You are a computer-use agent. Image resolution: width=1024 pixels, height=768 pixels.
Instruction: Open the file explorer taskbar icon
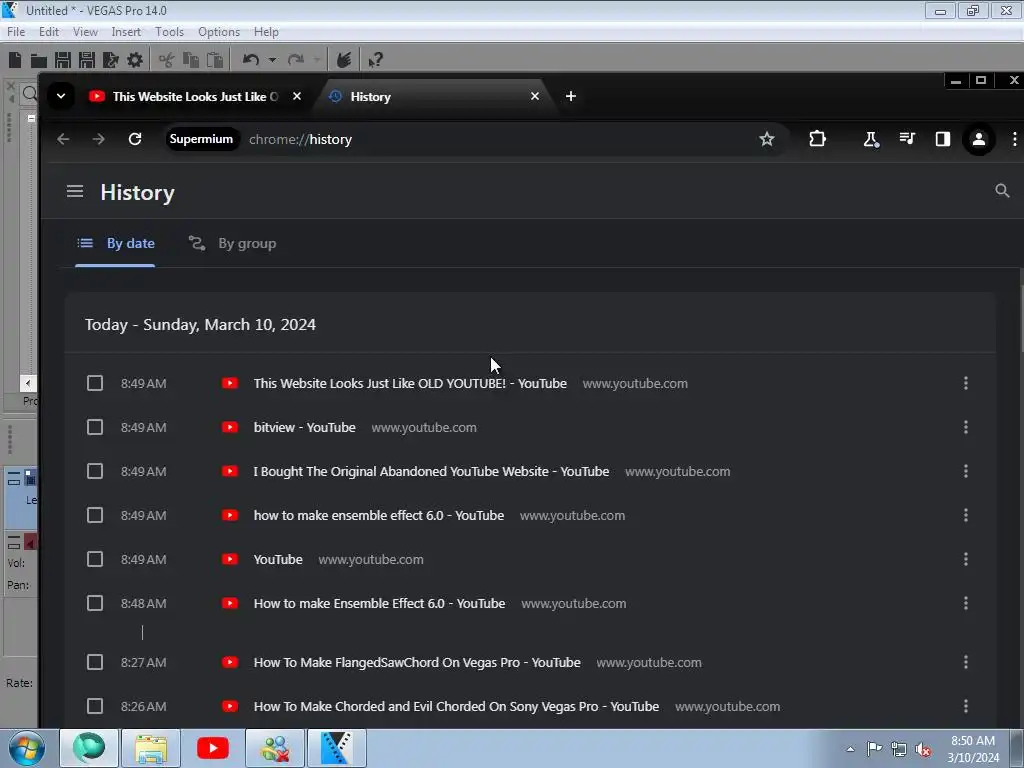pos(152,748)
